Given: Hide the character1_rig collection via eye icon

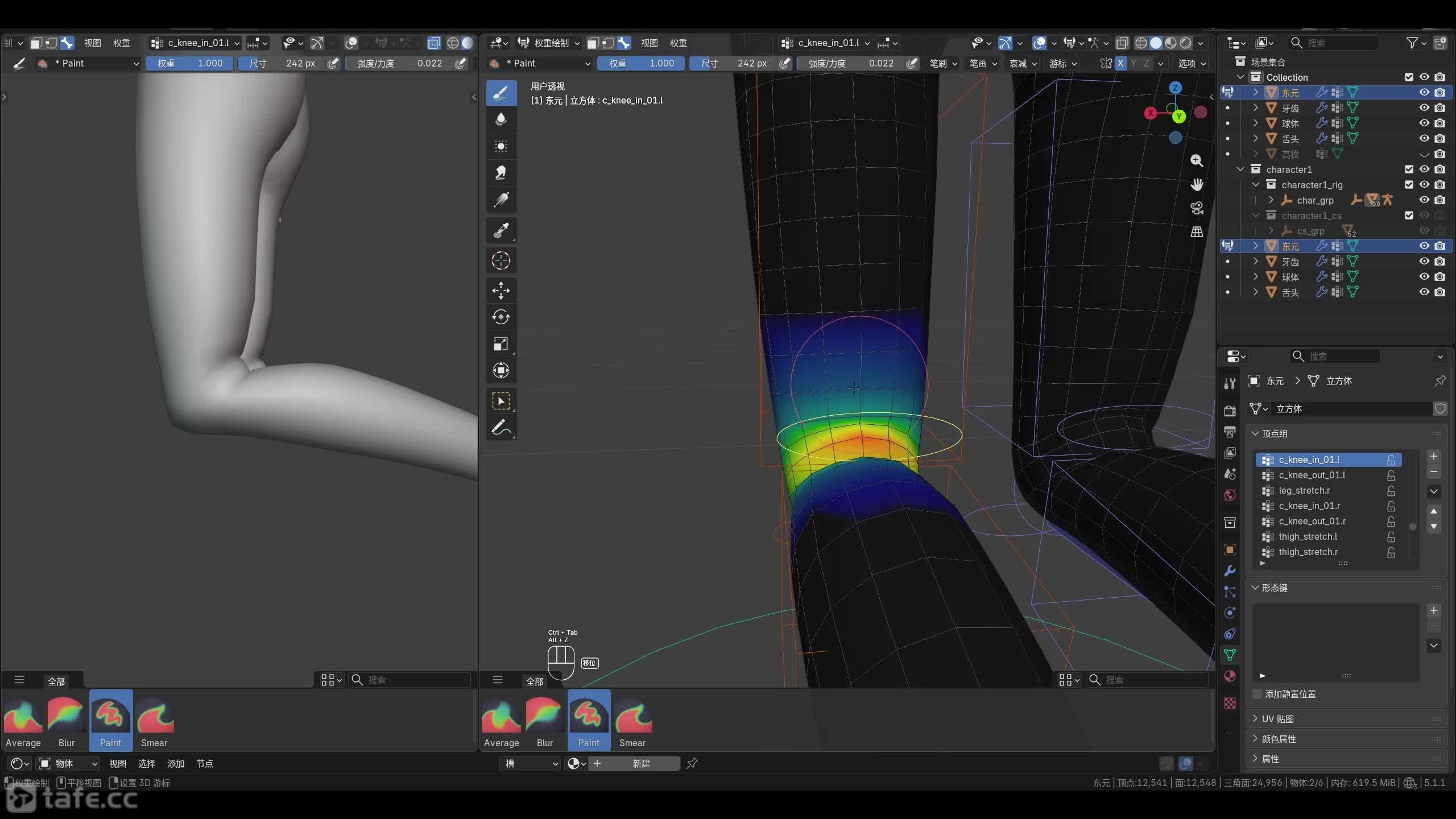Looking at the screenshot, I should tap(1424, 185).
